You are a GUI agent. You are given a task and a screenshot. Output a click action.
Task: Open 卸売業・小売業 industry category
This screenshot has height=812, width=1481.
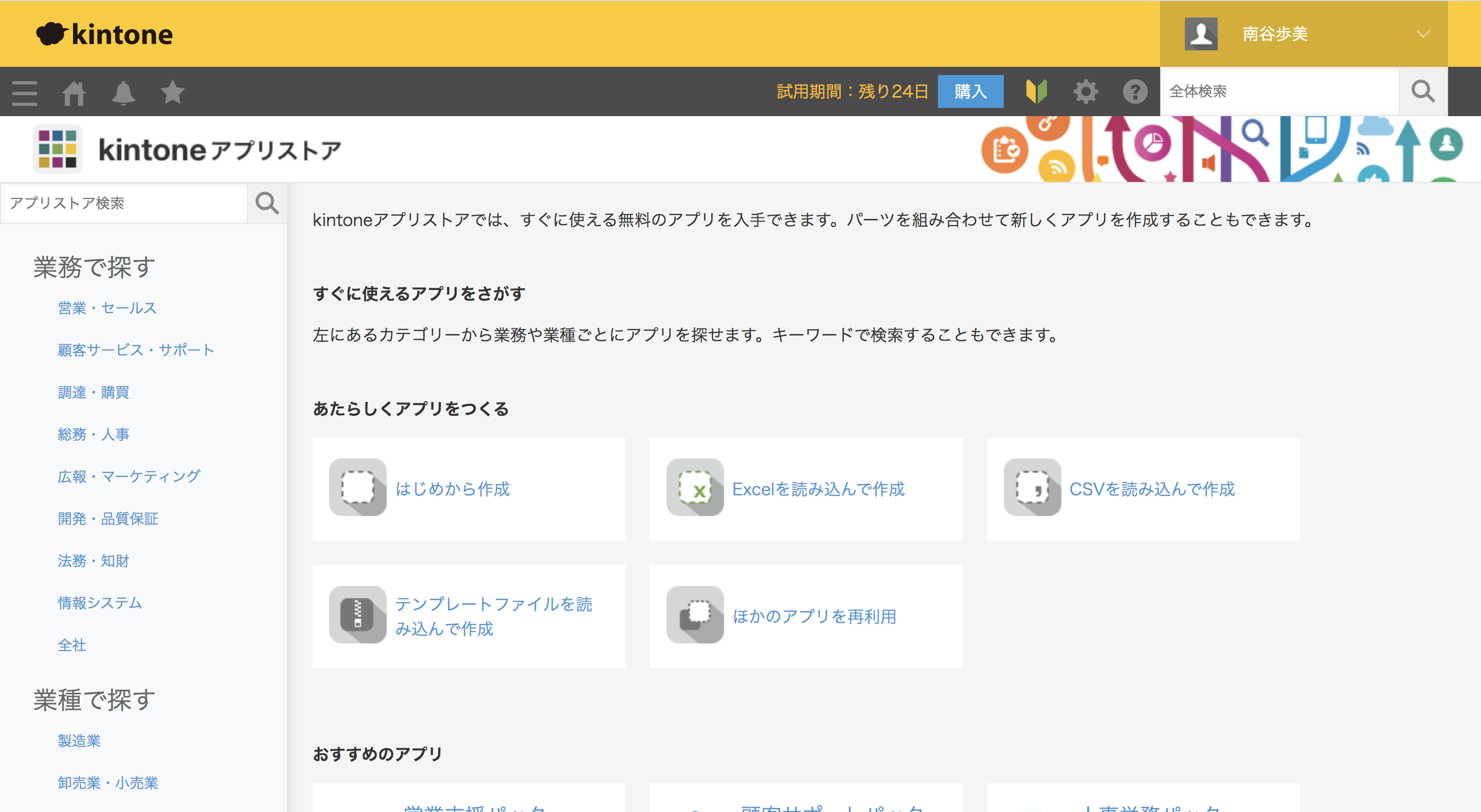pyautogui.click(x=108, y=783)
